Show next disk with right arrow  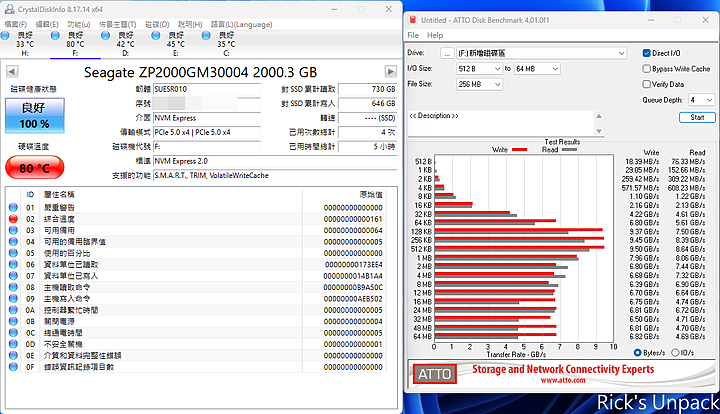pos(390,72)
